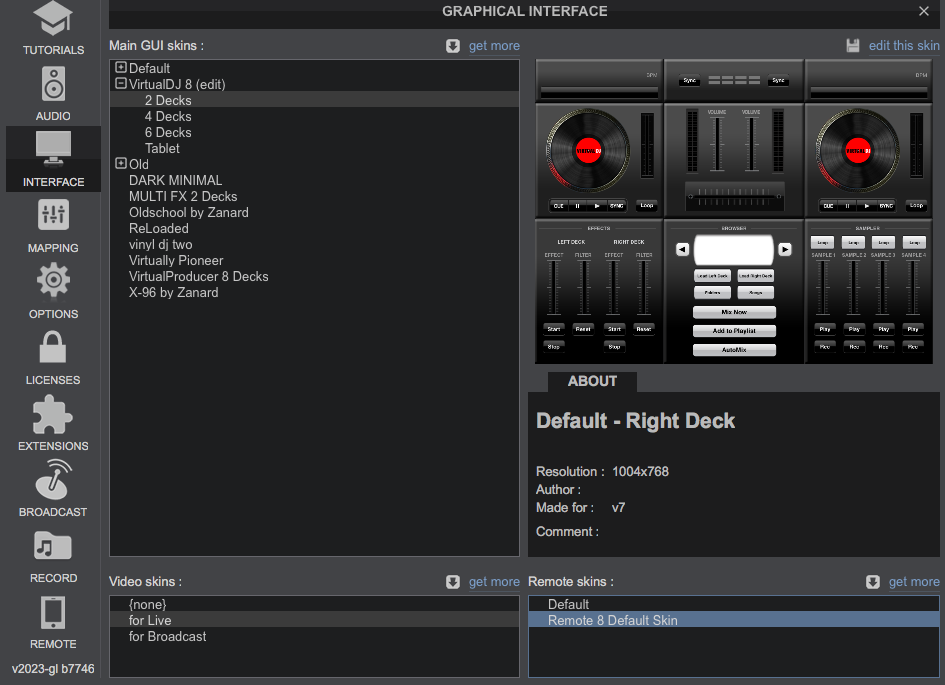
Task: Select the Default skin row label
Action: 149,68
